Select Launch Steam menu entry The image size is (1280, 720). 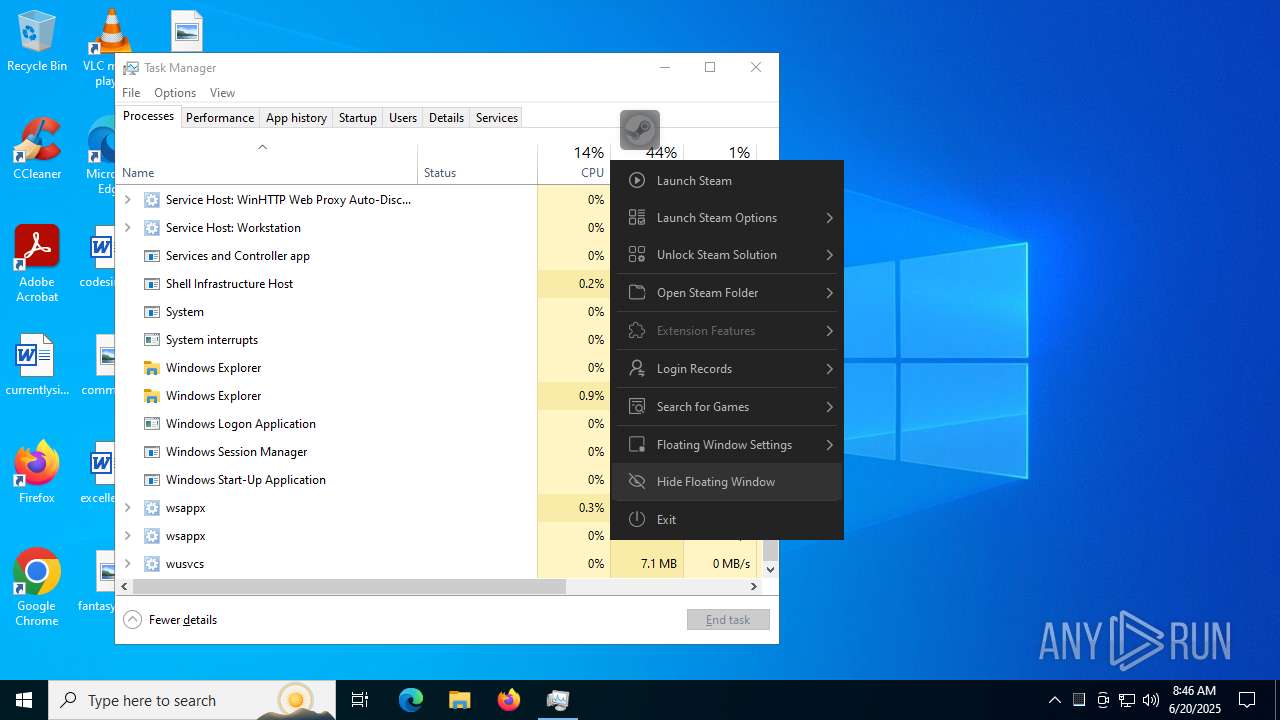[727, 180]
